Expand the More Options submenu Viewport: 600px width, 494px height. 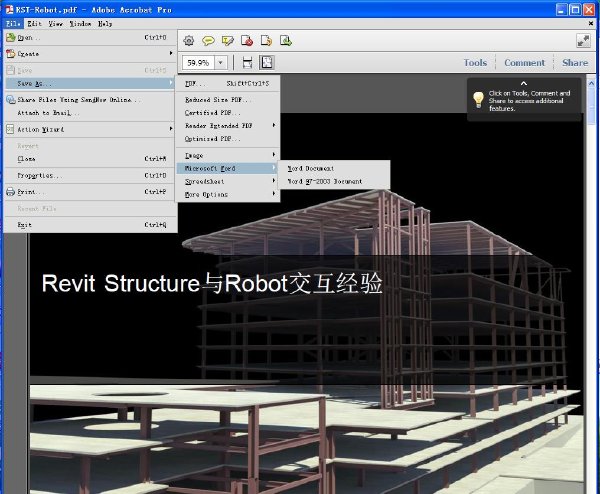[x=228, y=194]
